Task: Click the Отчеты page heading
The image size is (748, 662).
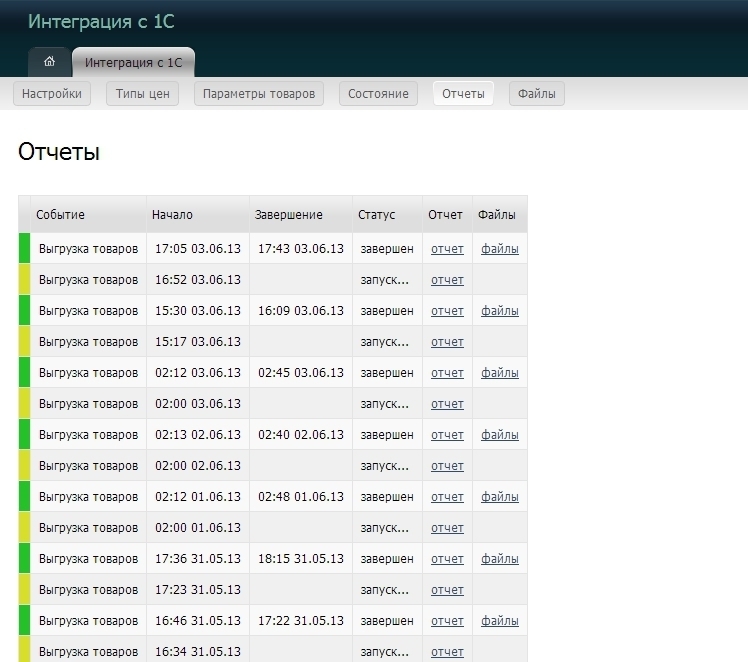Action: pyautogui.click(x=59, y=152)
